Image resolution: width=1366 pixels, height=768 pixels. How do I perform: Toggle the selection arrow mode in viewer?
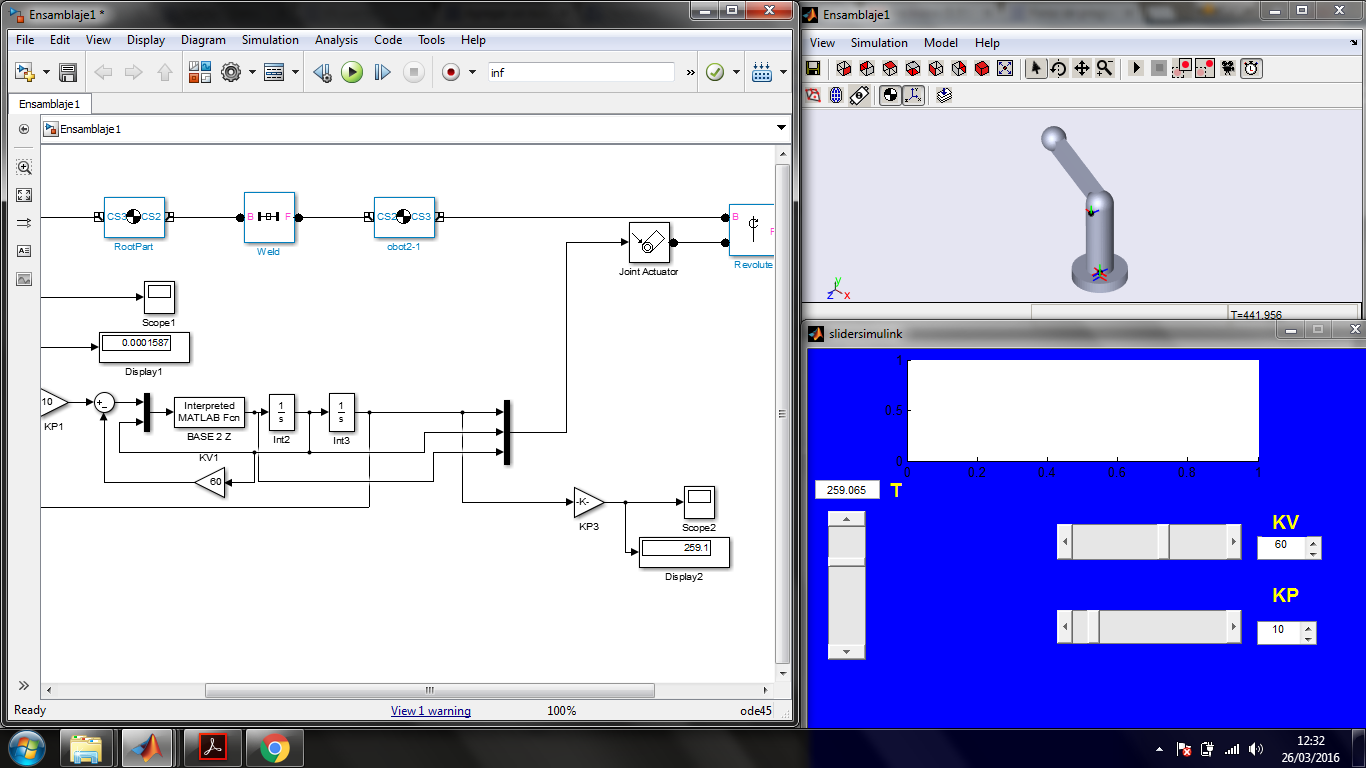point(1035,68)
